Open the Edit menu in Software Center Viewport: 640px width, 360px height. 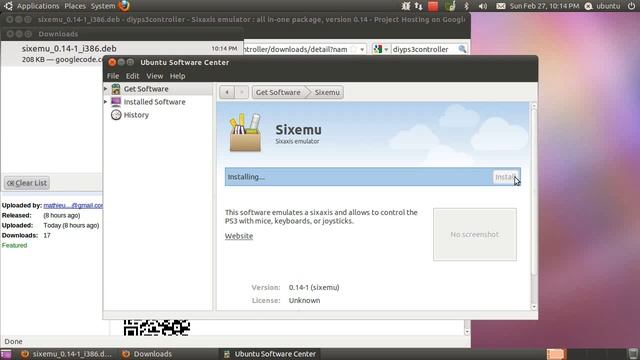click(x=132, y=76)
